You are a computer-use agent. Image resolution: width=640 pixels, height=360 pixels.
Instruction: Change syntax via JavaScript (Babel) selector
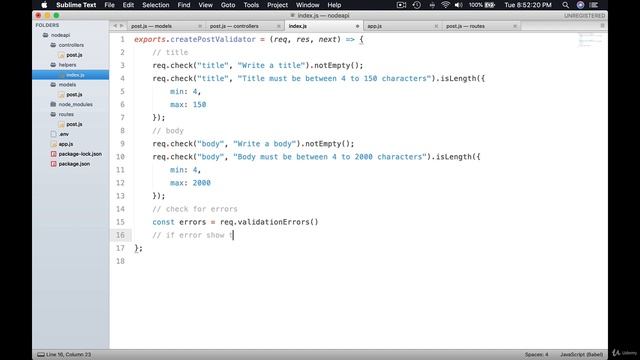[581, 354]
